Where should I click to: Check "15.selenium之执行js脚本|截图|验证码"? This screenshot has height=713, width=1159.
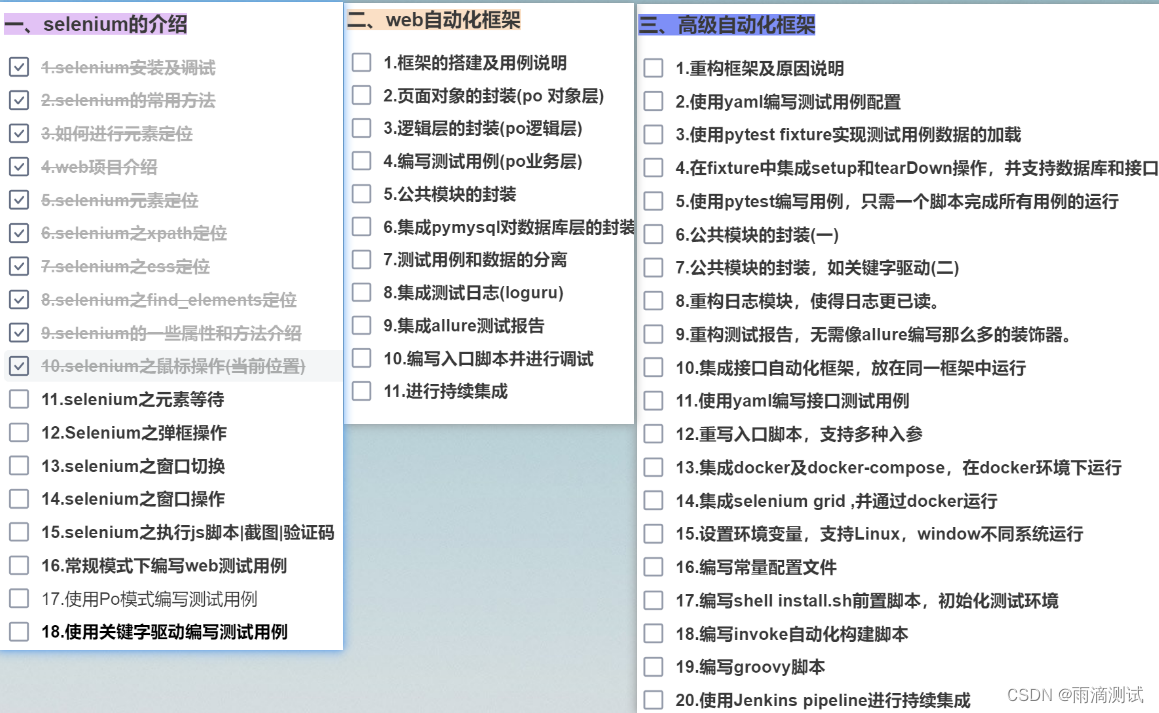click(18, 533)
